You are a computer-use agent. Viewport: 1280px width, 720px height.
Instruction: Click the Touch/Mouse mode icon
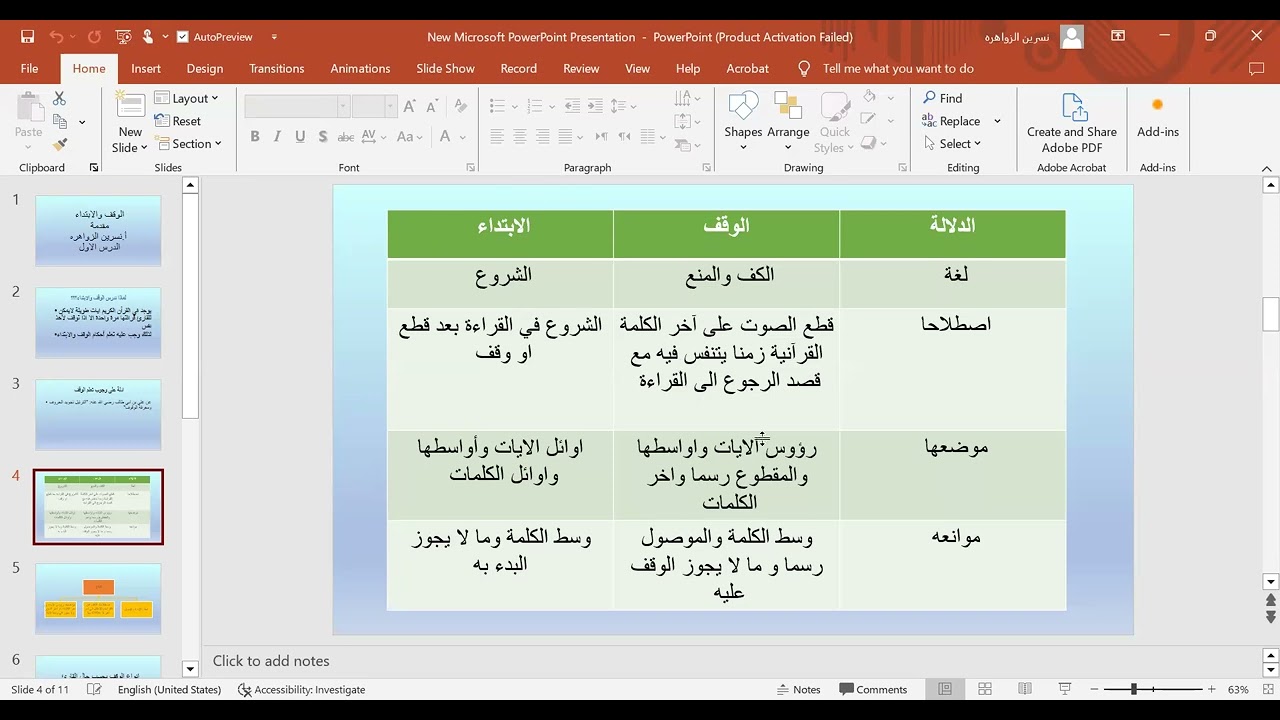(x=148, y=37)
